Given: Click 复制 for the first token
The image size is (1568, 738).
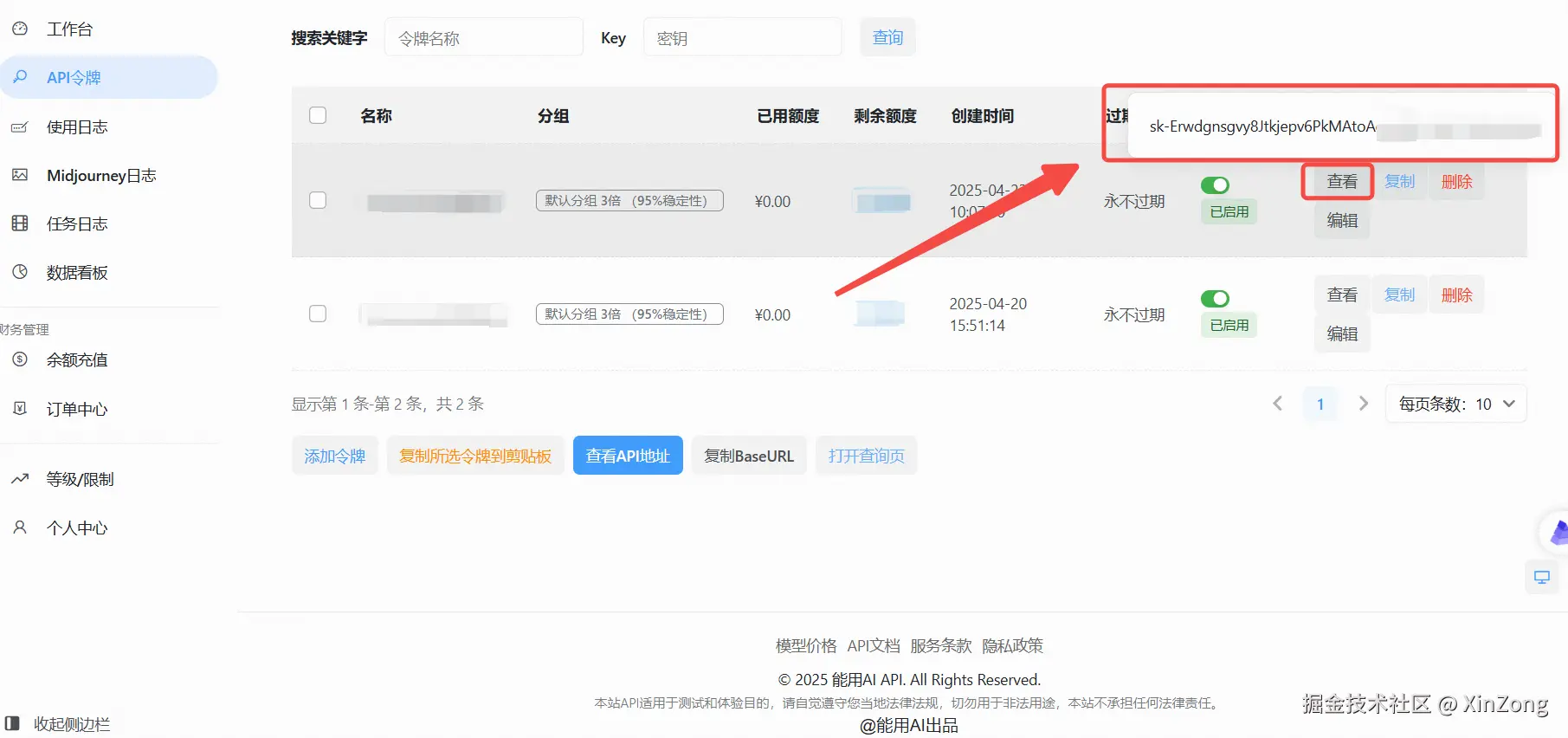Looking at the screenshot, I should pos(1399,181).
